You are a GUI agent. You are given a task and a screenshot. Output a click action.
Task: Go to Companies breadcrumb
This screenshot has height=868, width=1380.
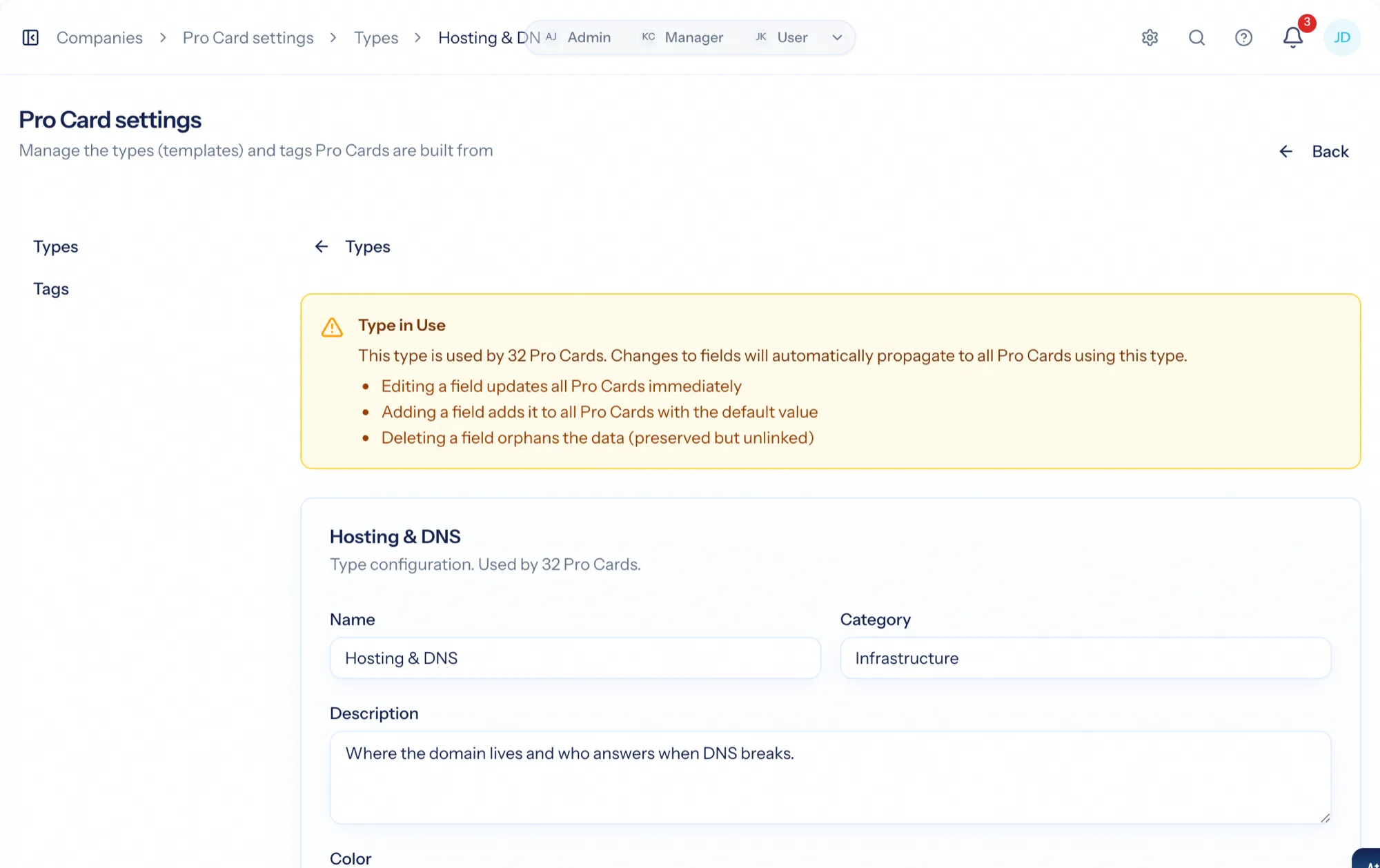coord(99,37)
